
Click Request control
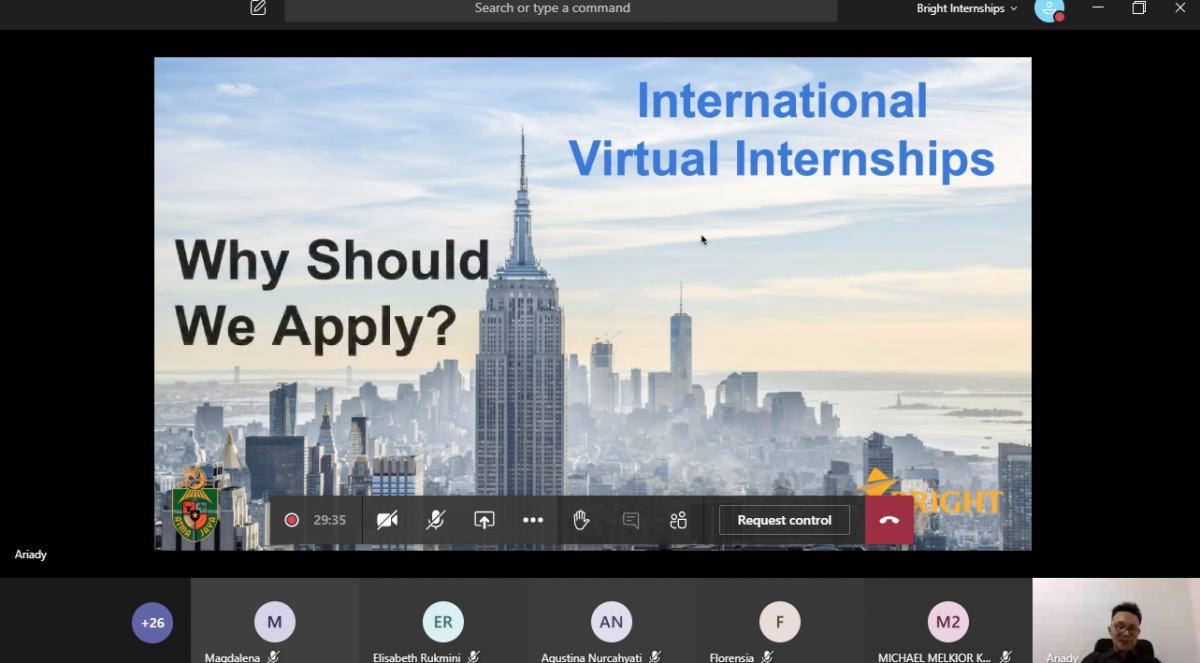(x=784, y=520)
